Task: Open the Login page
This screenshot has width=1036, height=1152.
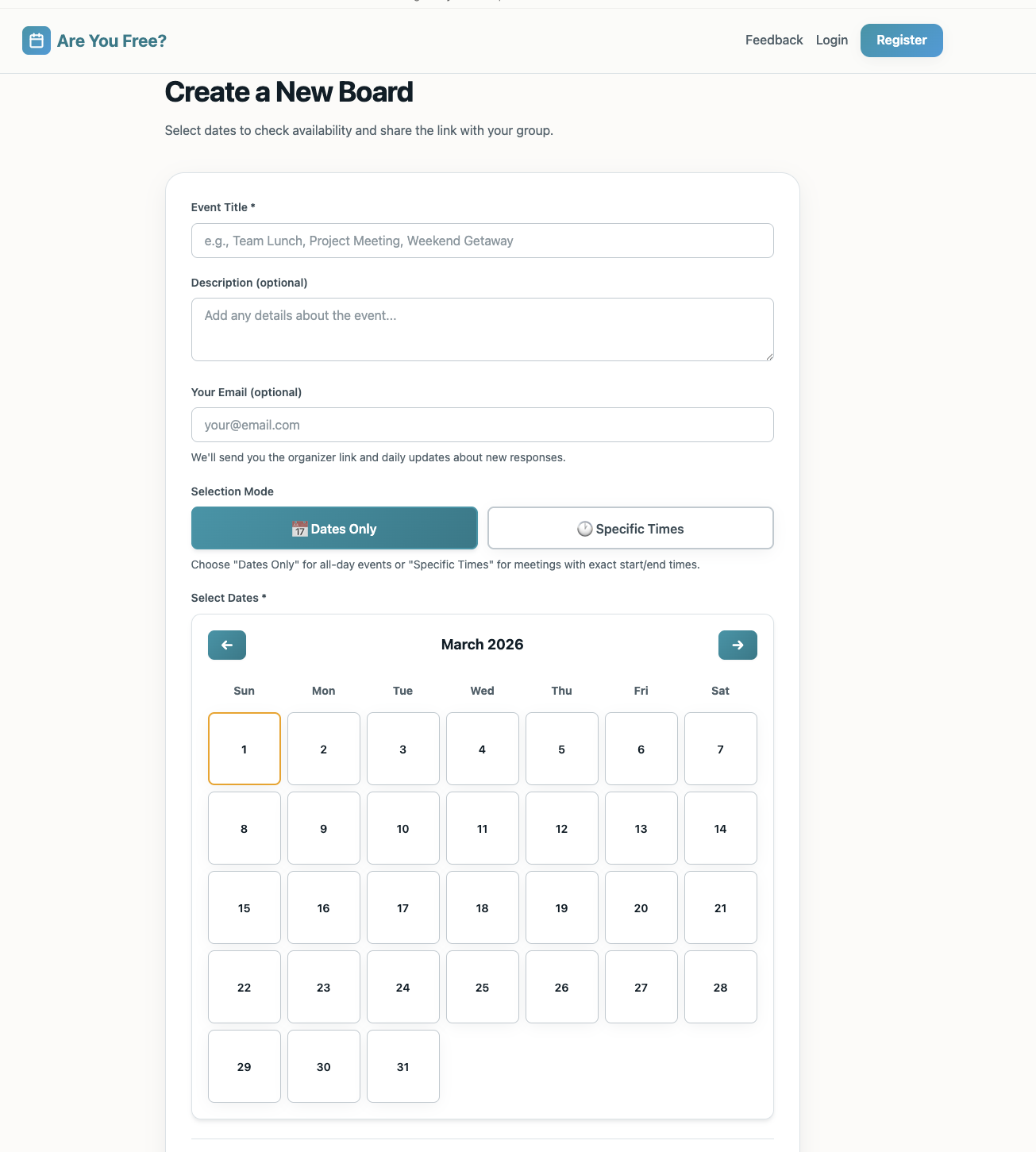Action: point(831,40)
